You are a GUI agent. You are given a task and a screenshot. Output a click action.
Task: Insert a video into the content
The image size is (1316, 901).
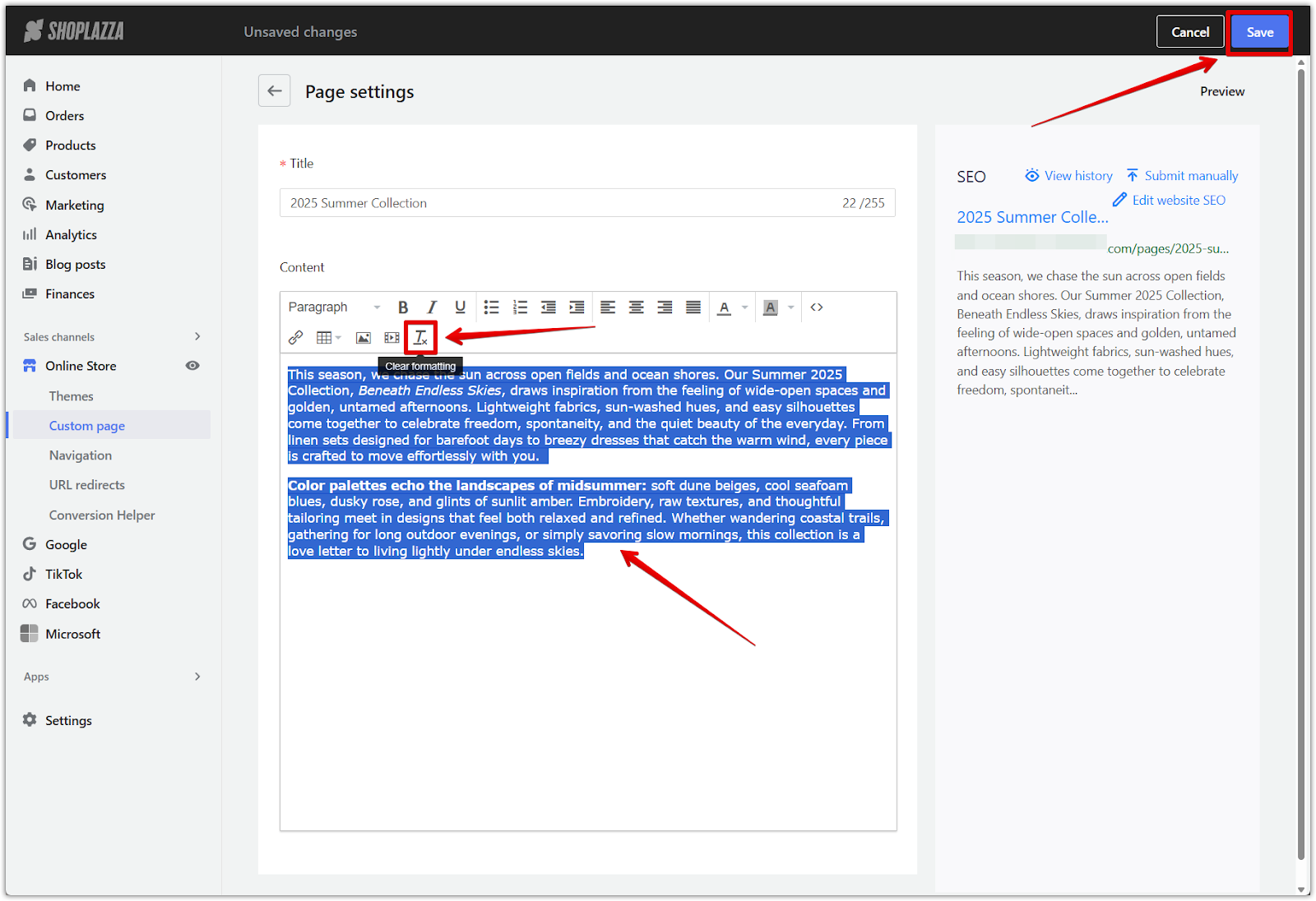[x=392, y=338]
